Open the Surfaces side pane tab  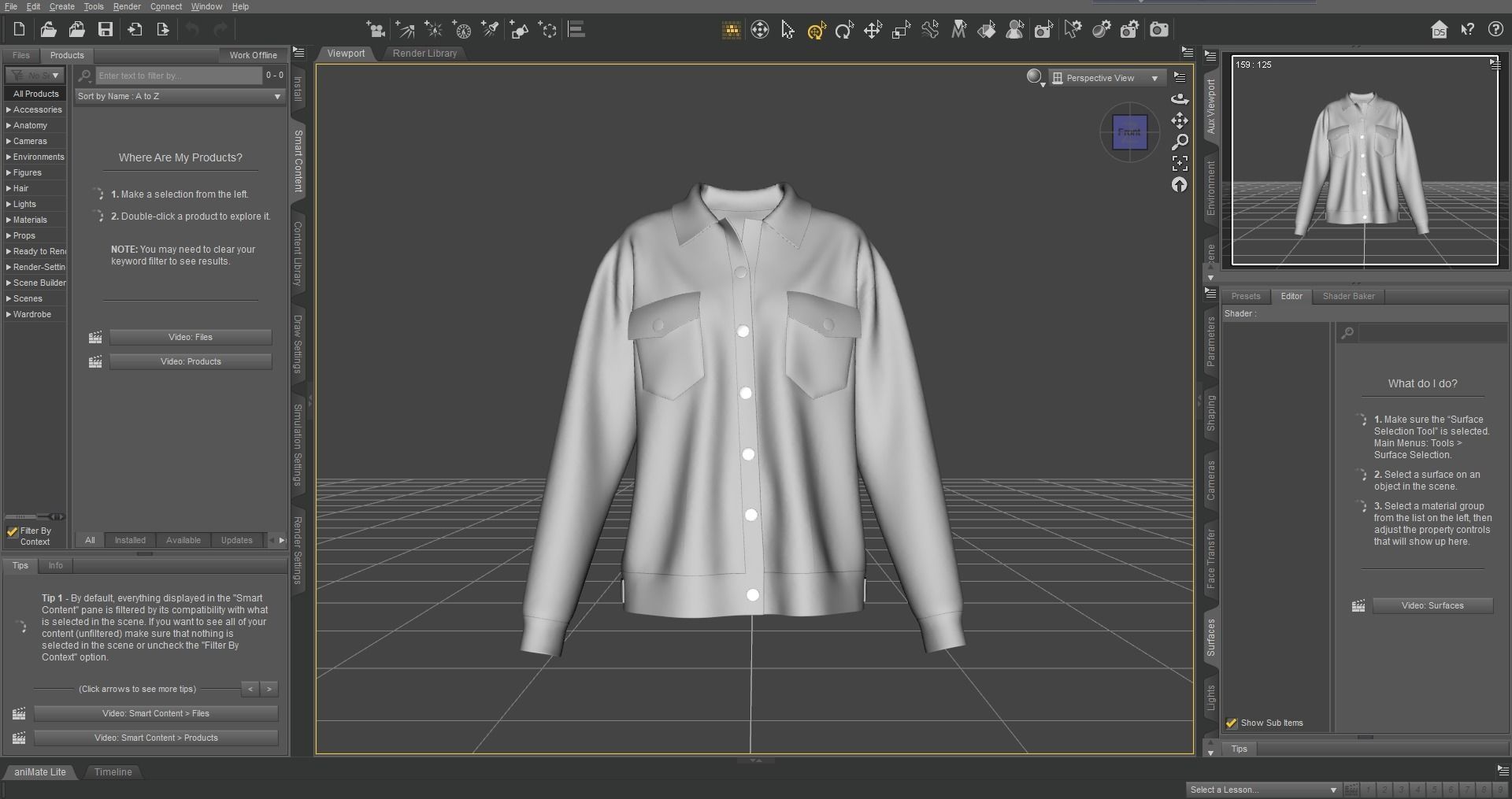[x=1211, y=638]
